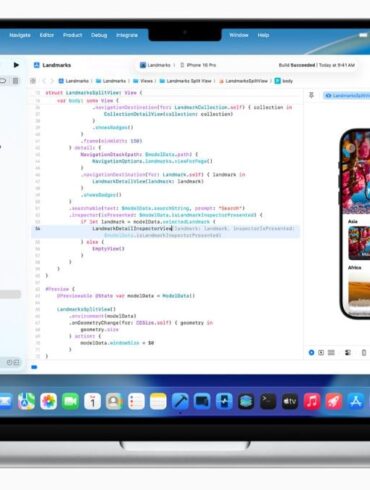Viewport: 370px width, 490px height.
Task: Enable Live preview mode button
Action: 311,352
